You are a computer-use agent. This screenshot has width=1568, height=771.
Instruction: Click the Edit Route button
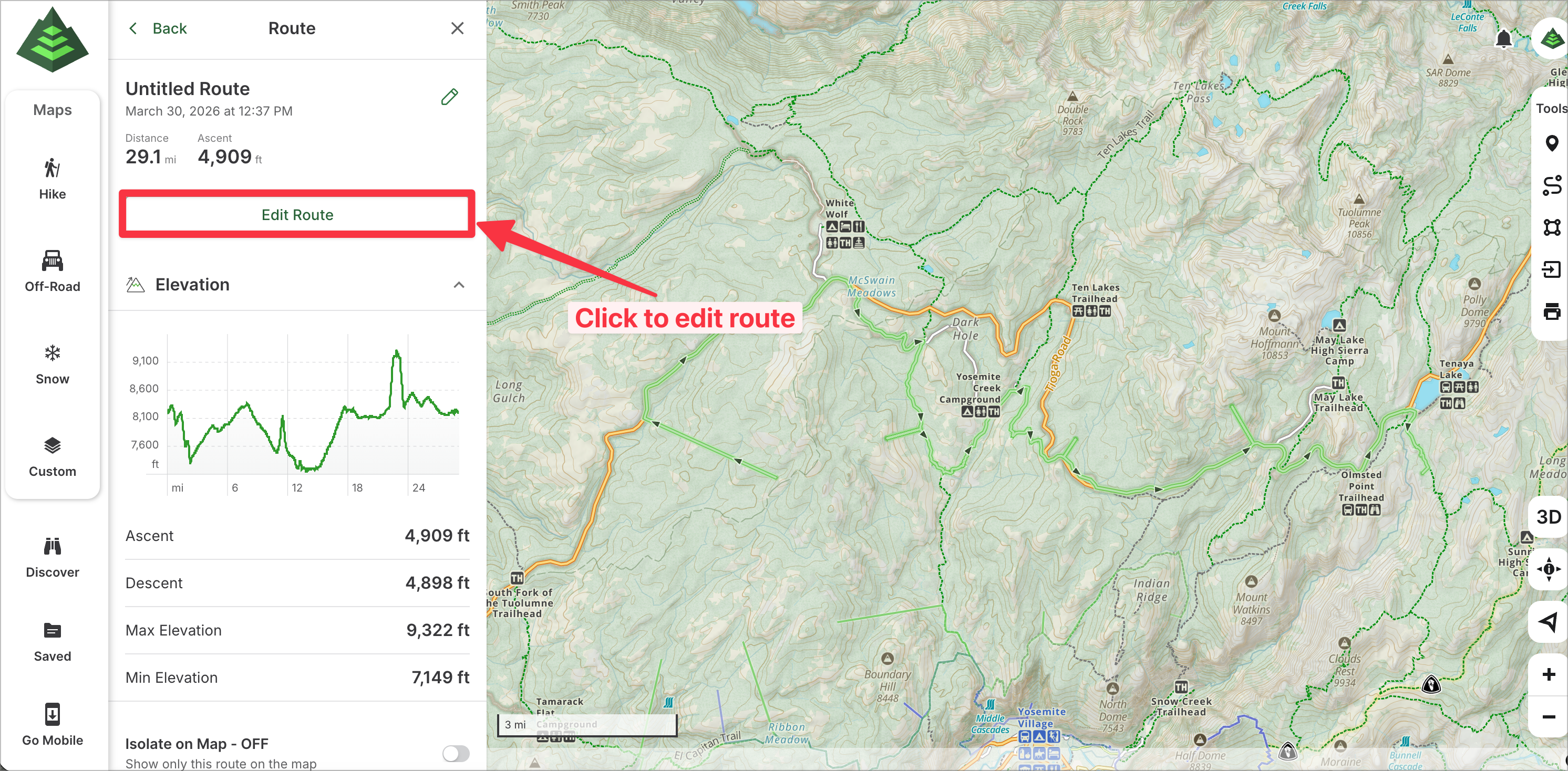click(297, 214)
